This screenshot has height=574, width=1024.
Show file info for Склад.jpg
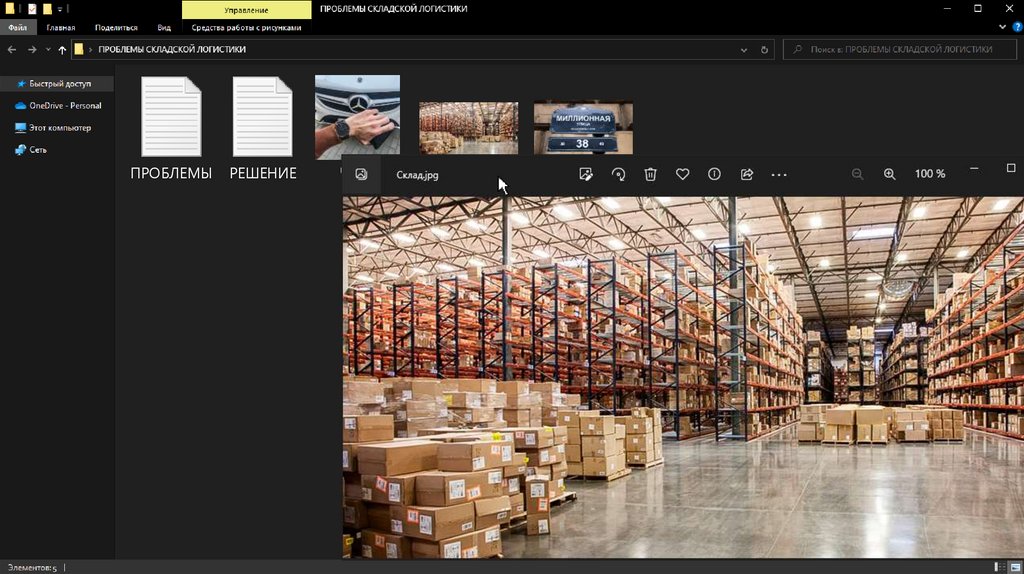714,174
